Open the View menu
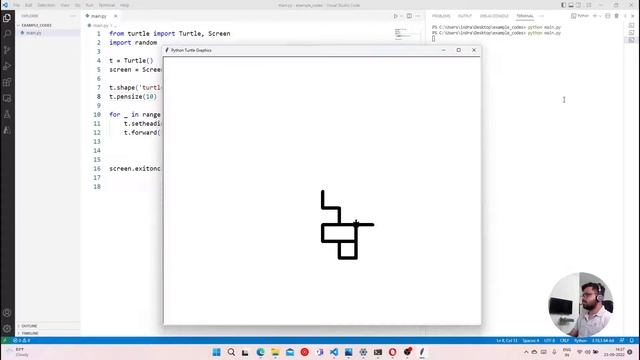Screen dimensions: 640x360 (x=65, y=5)
